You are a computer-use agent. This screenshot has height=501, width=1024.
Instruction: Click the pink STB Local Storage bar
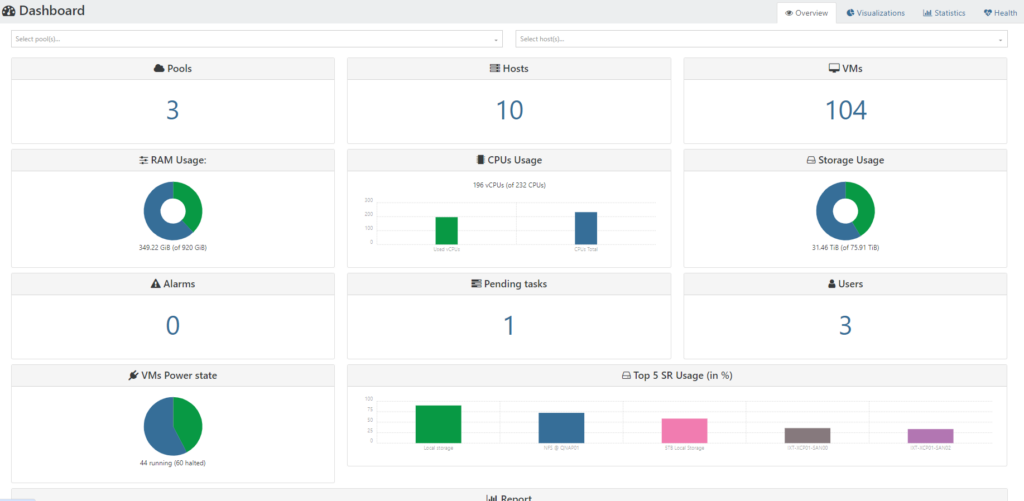(684, 431)
